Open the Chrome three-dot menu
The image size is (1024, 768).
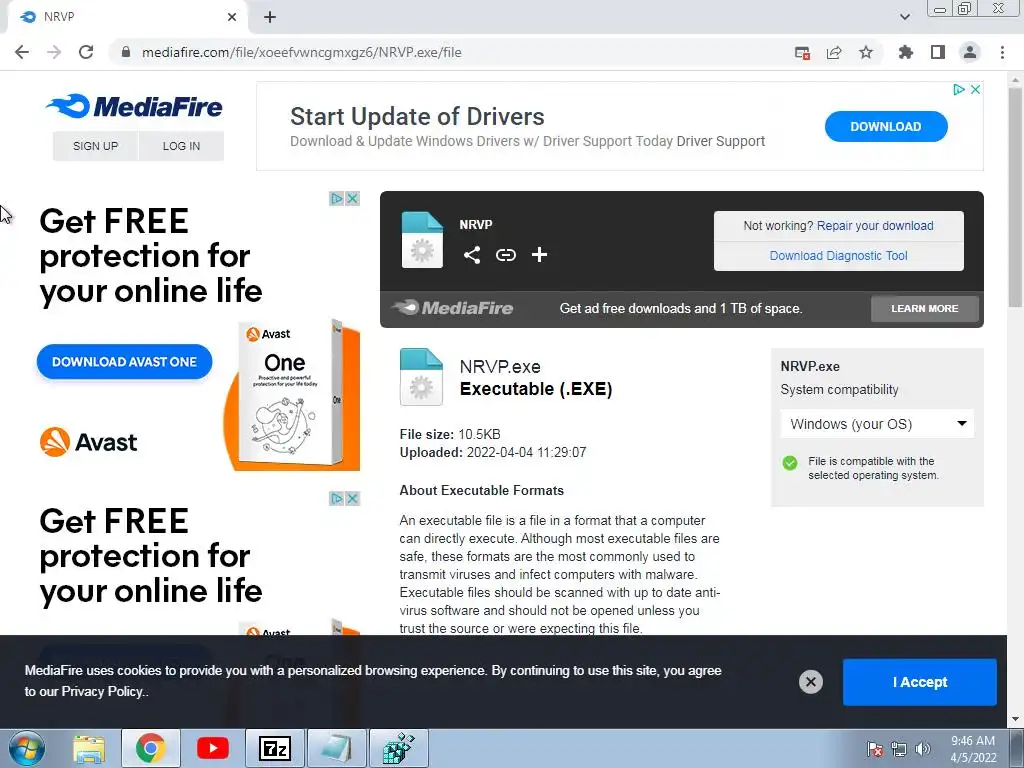1002,52
